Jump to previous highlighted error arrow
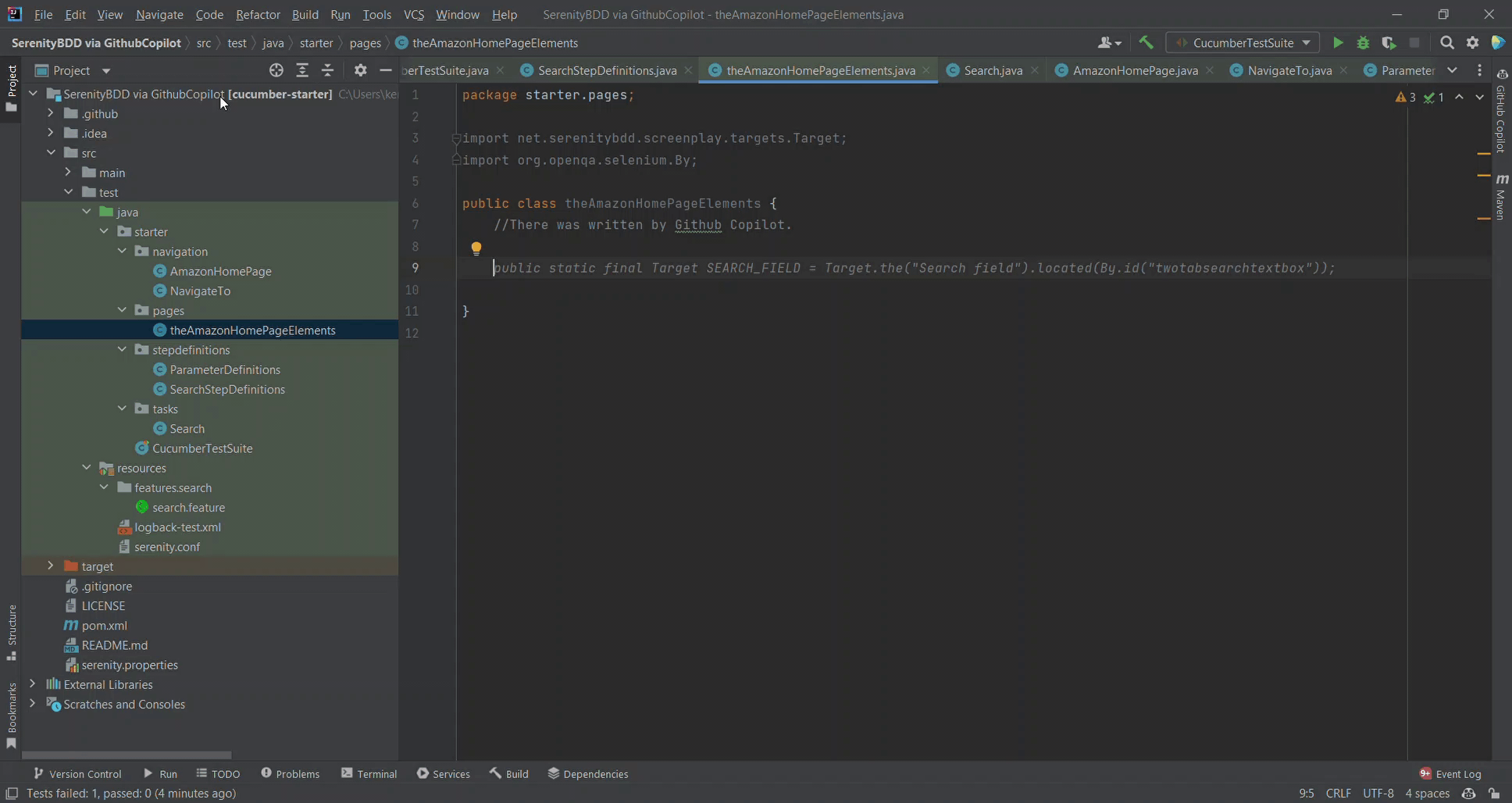The height and width of the screenshot is (803, 1512). coord(1459,98)
